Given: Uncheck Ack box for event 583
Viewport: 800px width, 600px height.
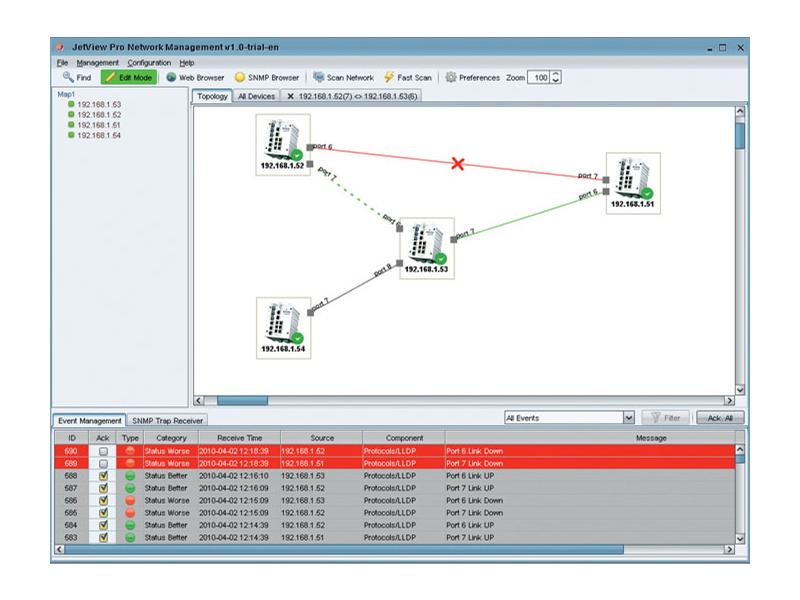Looking at the screenshot, I should [x=103, y=537].
